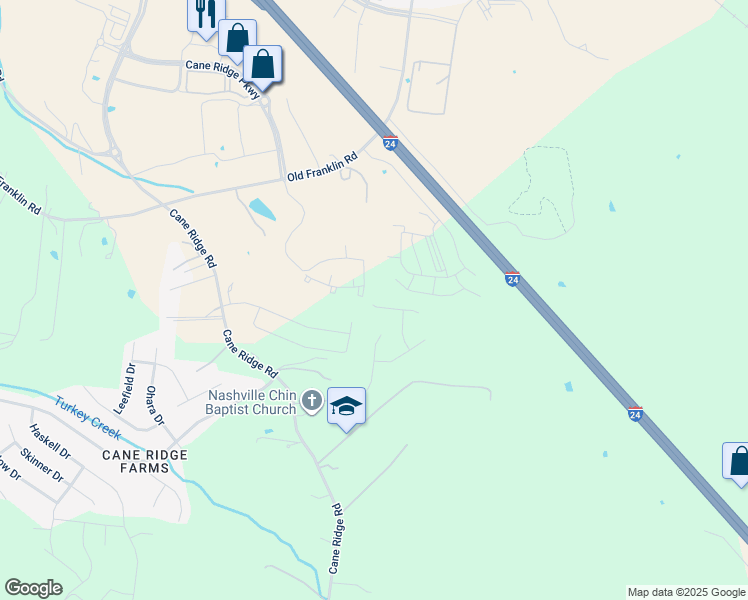
Task: Click the I-24 shield near Old Franklin Rd
Action: coord(390,143)
